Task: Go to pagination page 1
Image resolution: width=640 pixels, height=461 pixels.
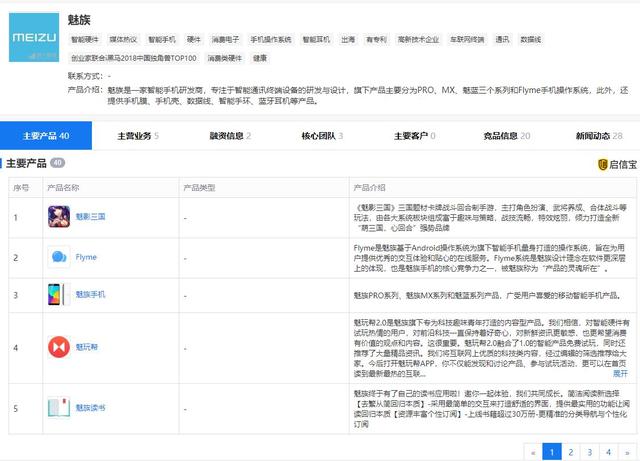Action: click(552, 452)
